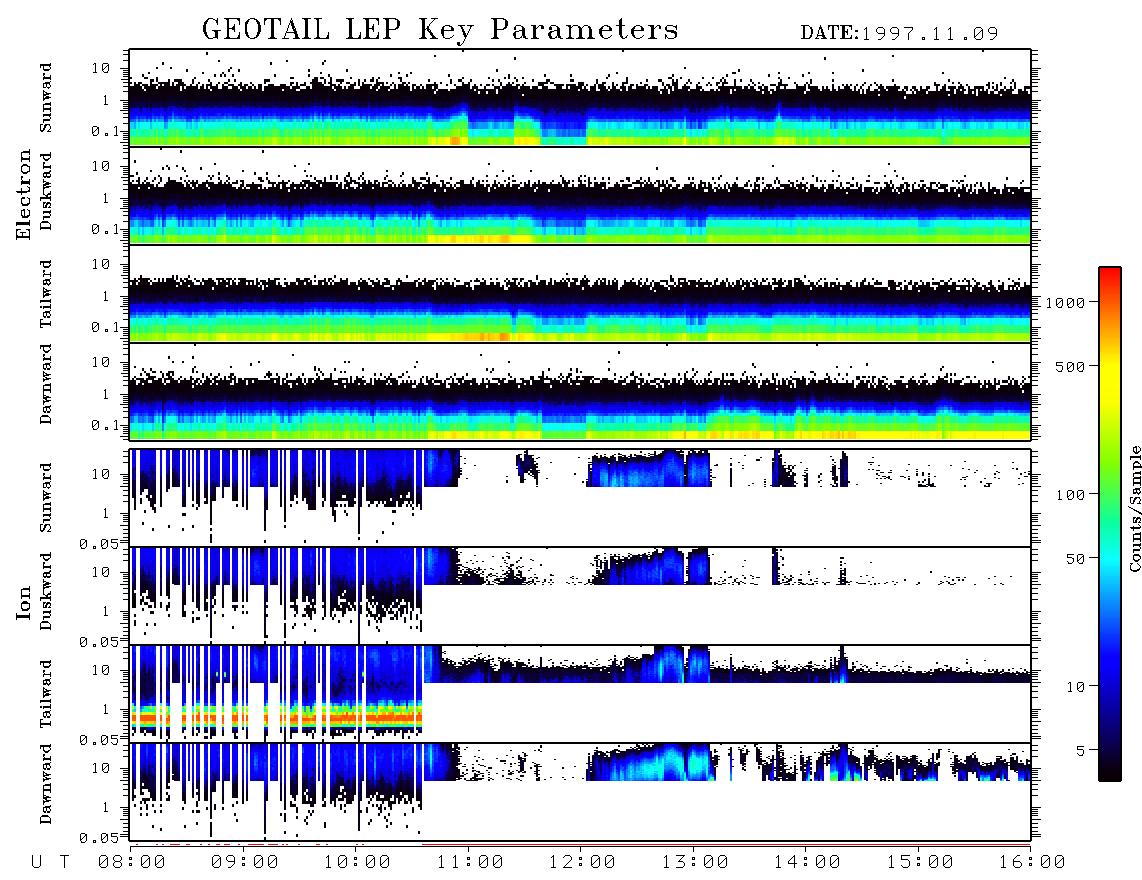
Task: Click the U T time axis label
Action: [x=50, y=863]
